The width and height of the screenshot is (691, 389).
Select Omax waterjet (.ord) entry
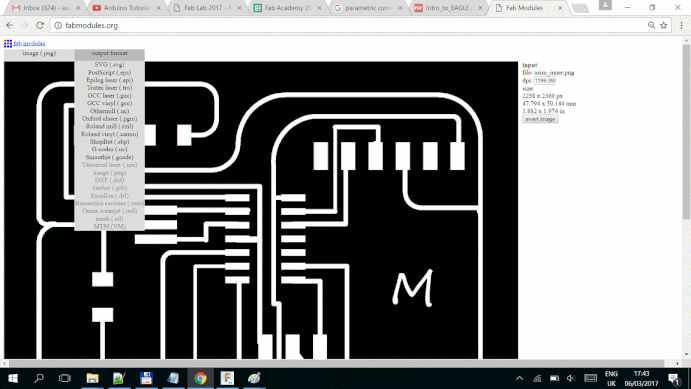[x=109, y=211]
